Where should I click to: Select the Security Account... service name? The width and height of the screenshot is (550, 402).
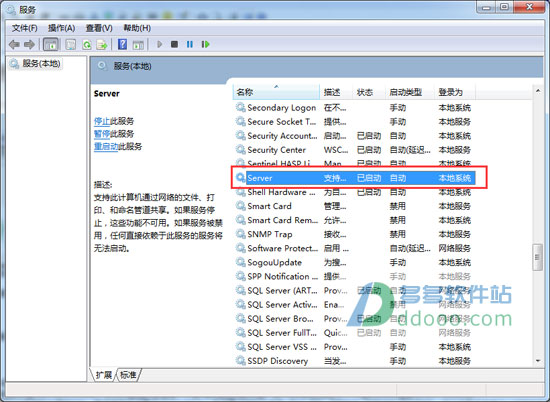point(282,136)
